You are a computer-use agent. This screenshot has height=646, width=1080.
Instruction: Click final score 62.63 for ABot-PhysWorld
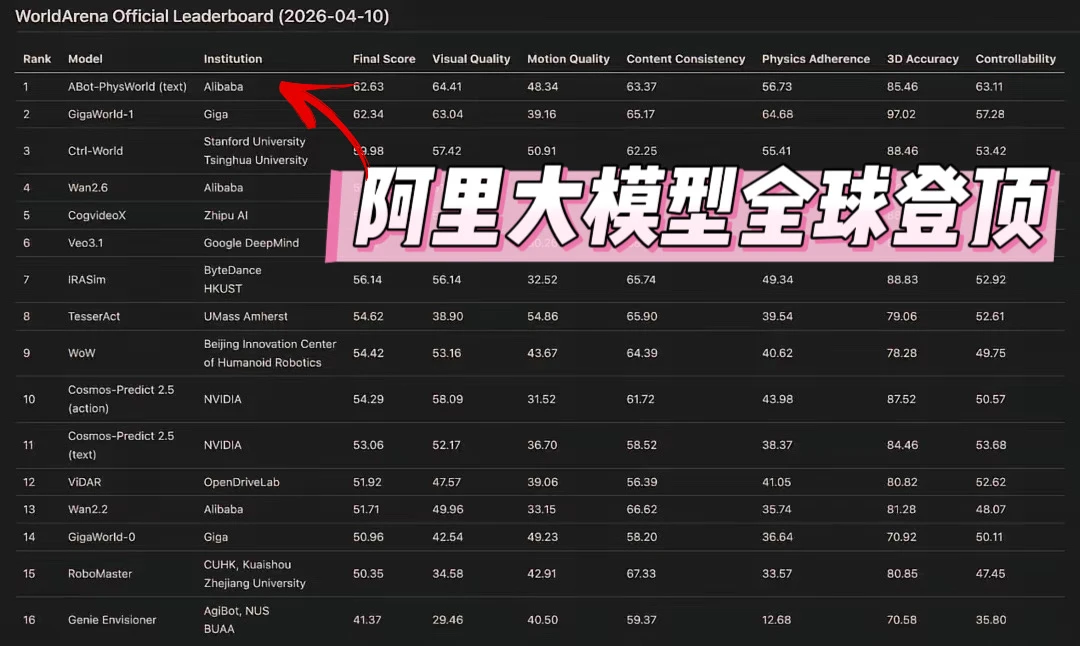(x=368, y=87)
